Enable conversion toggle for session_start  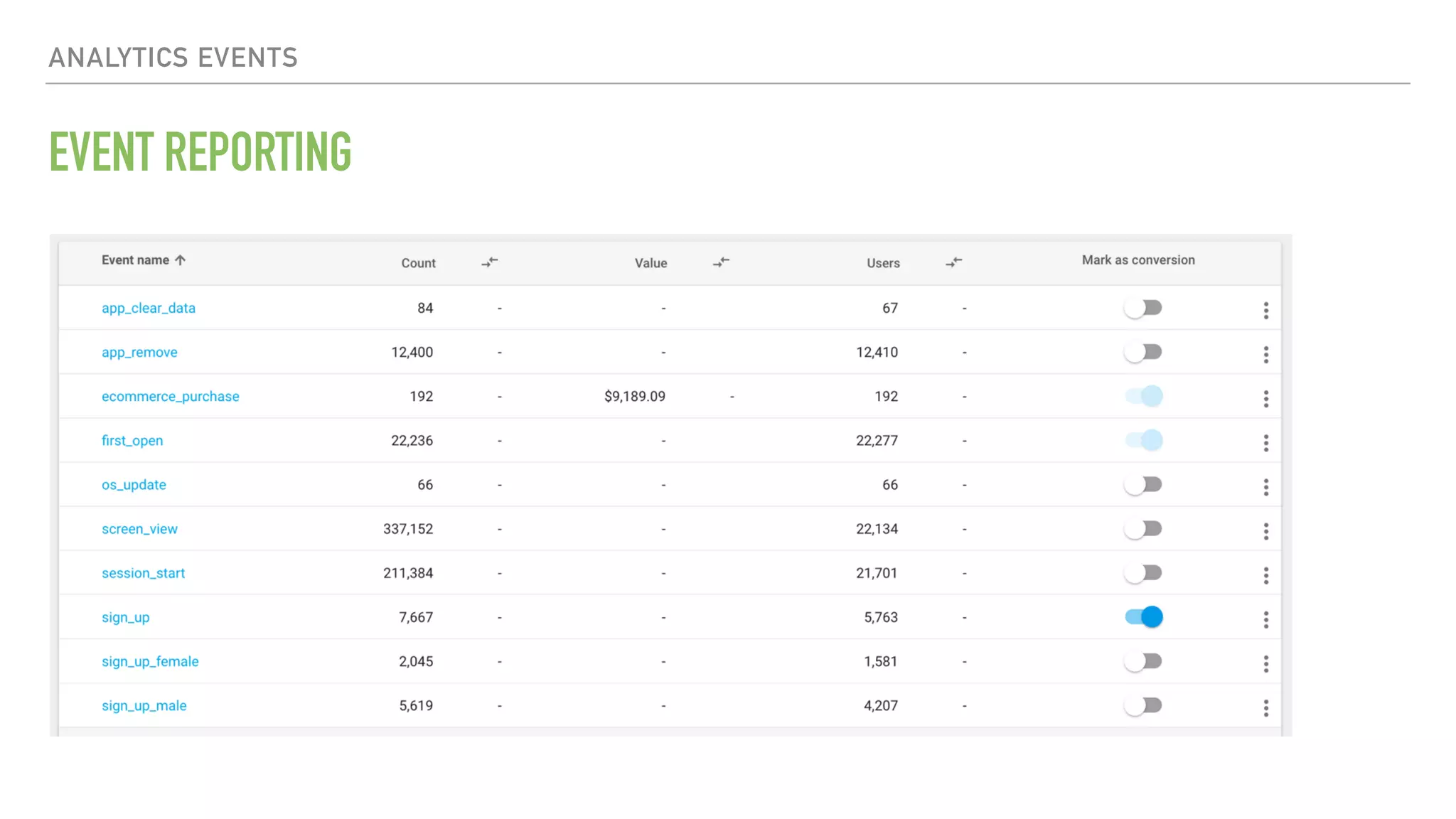click(x=1143, y=573)
